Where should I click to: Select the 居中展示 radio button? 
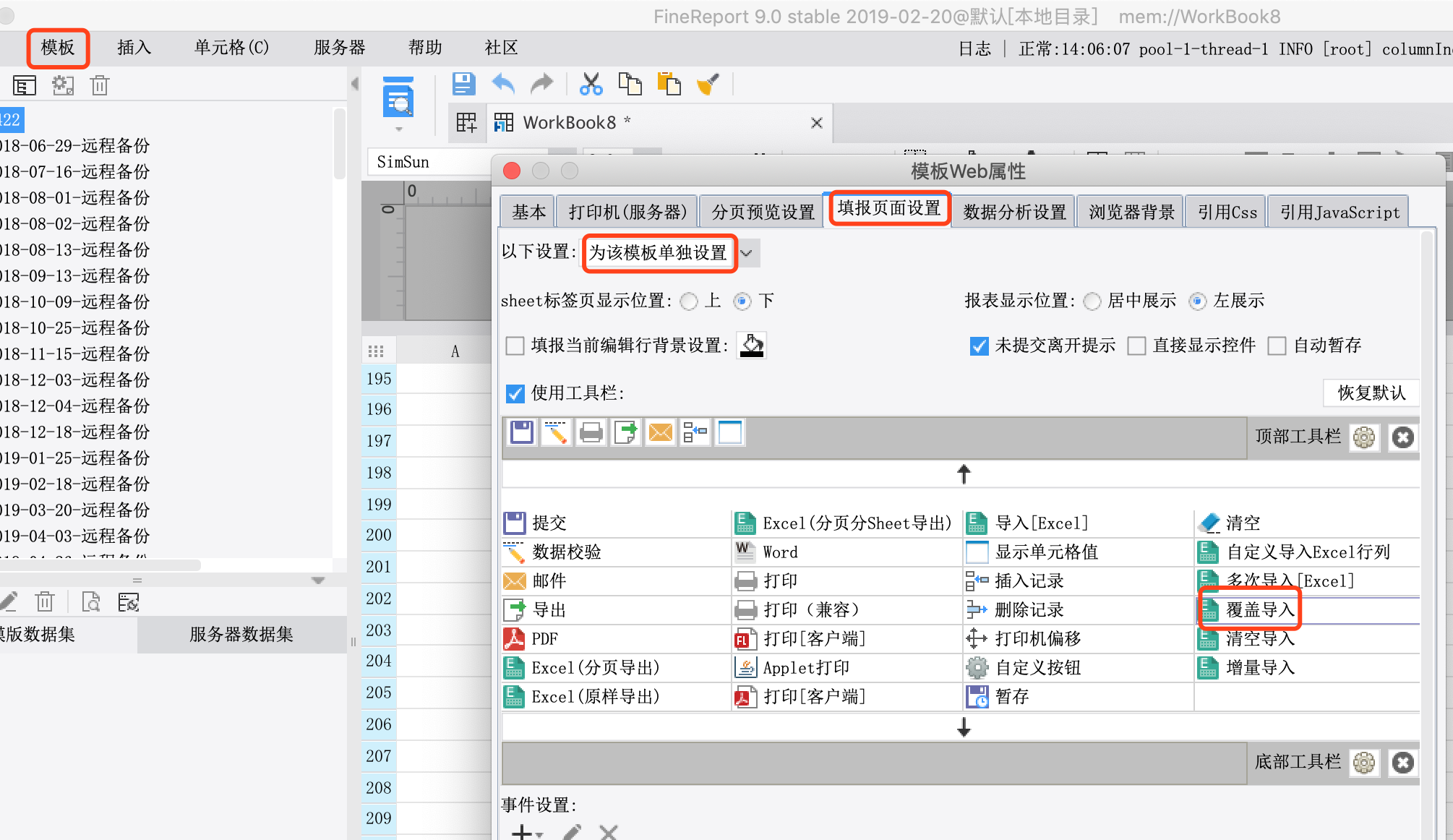coord(1092,301)
